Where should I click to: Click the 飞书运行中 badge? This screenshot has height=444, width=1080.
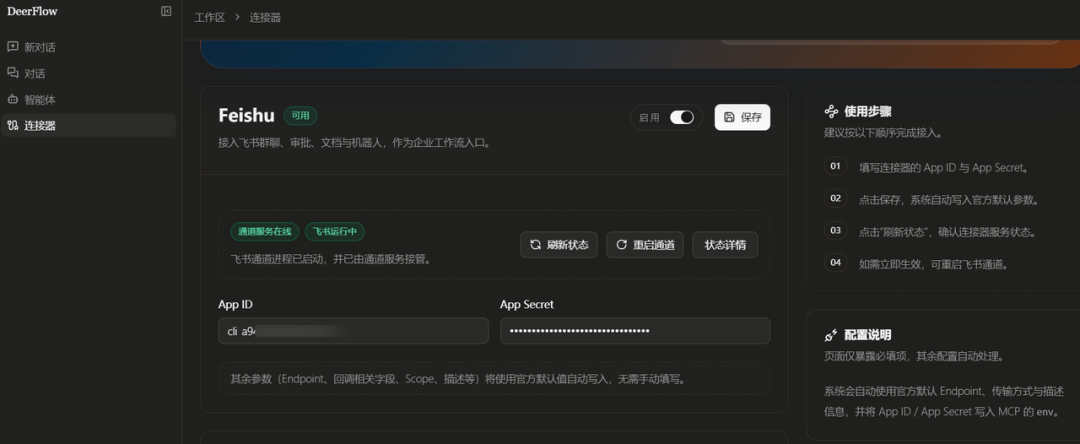coord(335,232)
